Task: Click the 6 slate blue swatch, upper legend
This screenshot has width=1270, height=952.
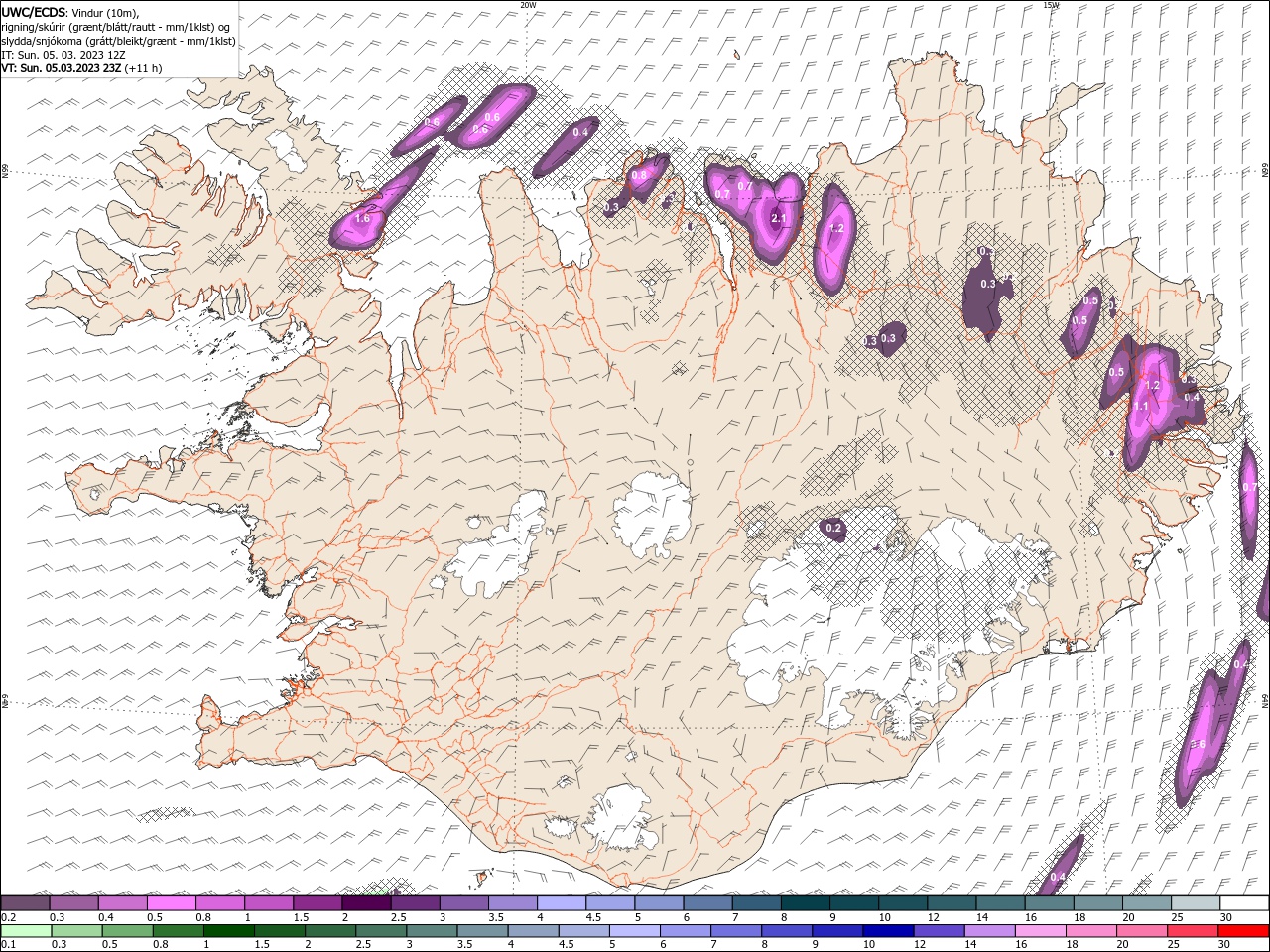Action: (x=706, y=903)
